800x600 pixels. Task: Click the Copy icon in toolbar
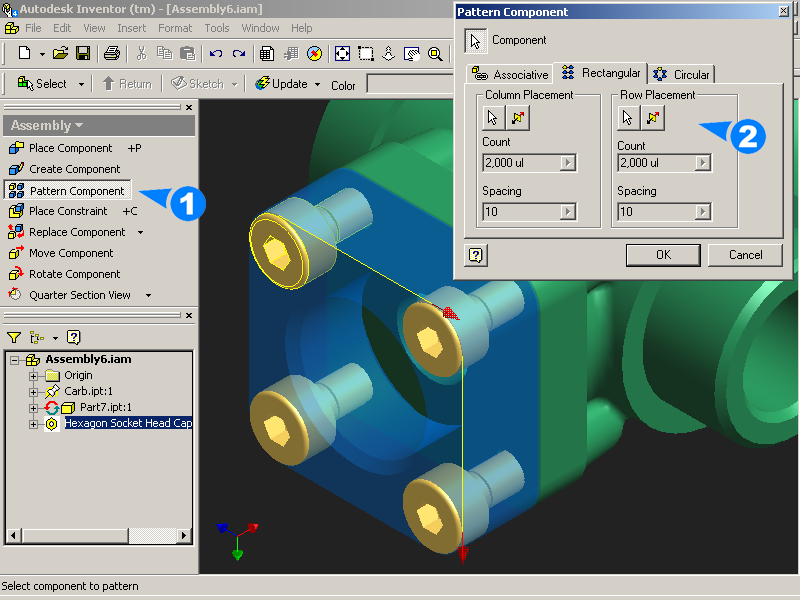coord(164,53)
